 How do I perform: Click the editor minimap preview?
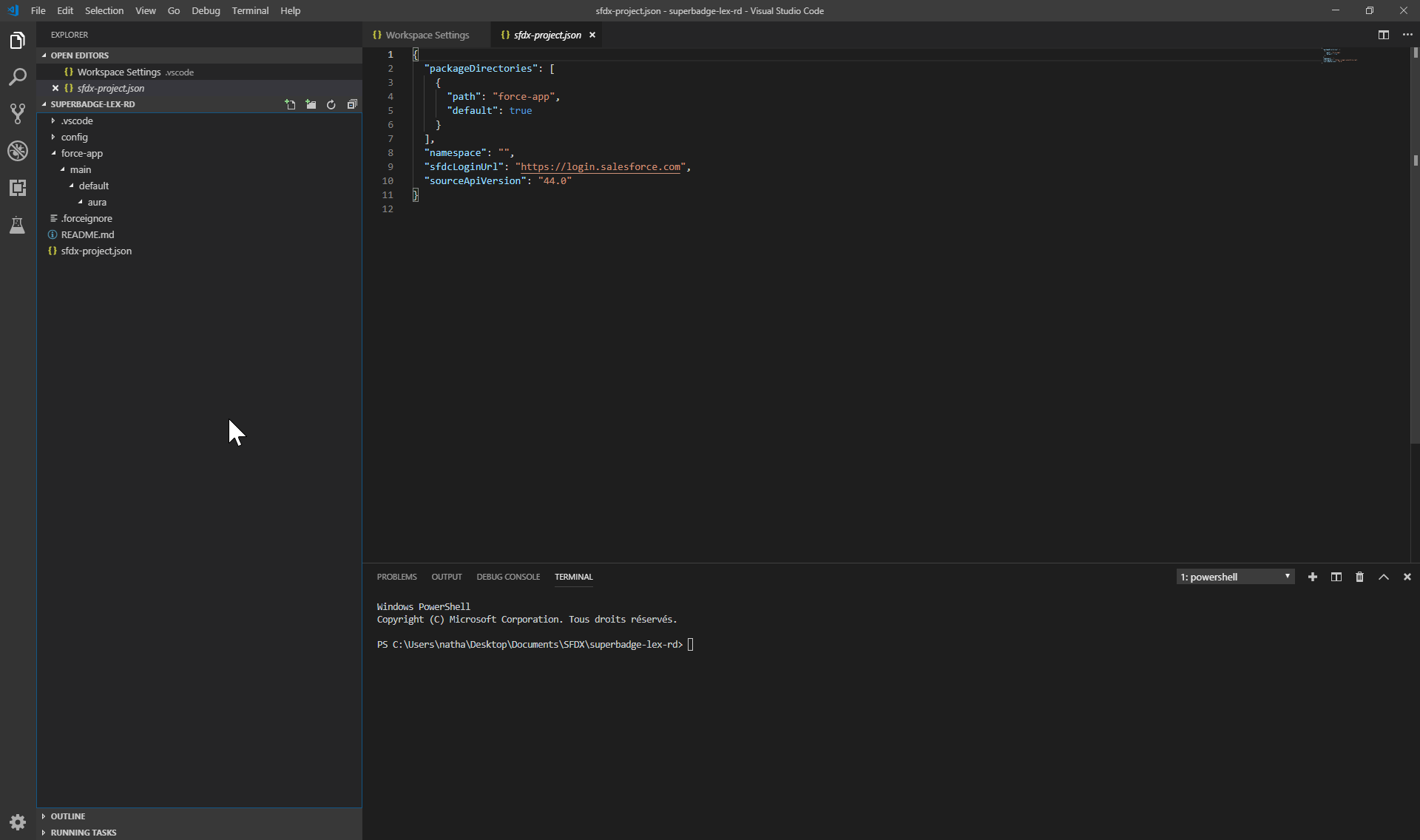[x=1339, y=55]
